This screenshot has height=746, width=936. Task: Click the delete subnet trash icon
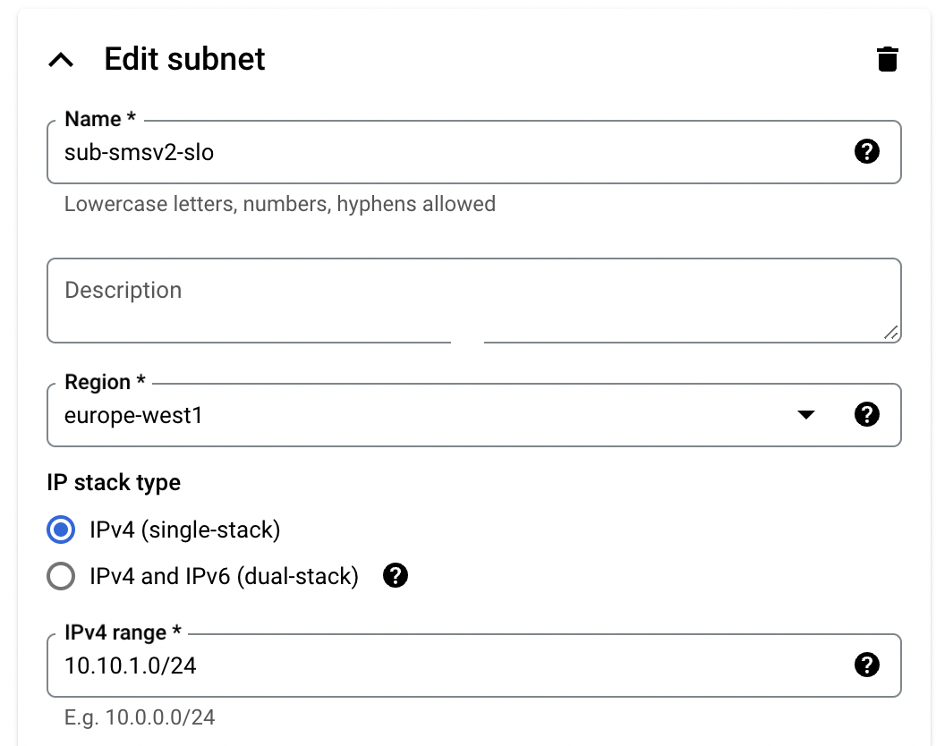point(888,59)
